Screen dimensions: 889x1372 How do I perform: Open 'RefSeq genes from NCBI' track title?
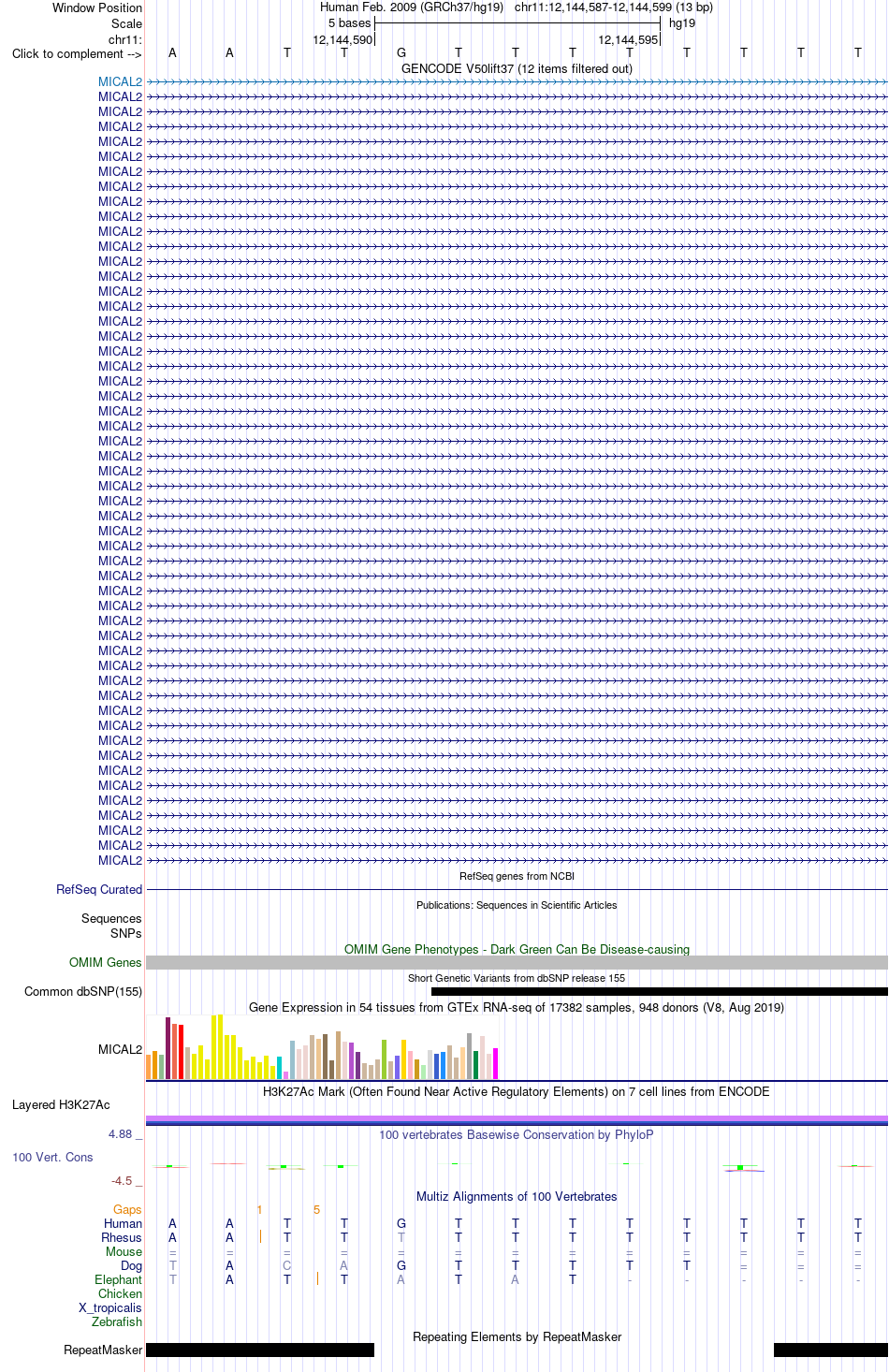[x=517, y=876]
